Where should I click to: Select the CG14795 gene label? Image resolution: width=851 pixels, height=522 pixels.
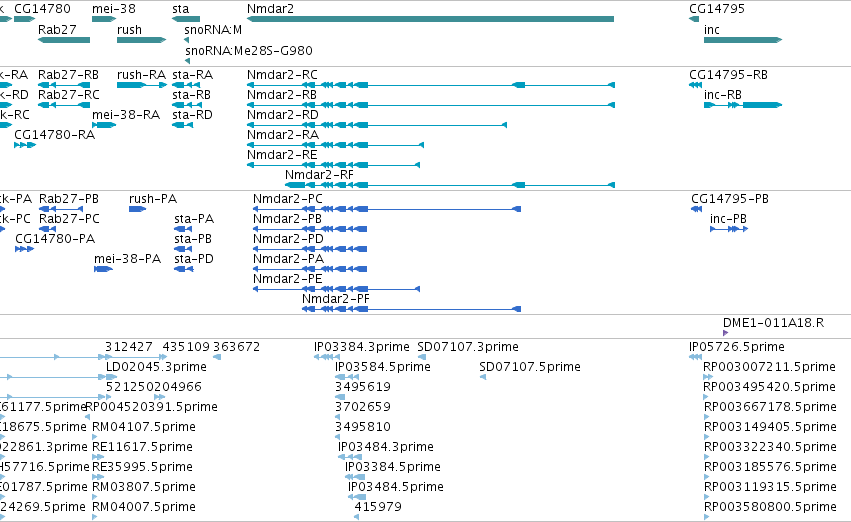click(717, 9)
